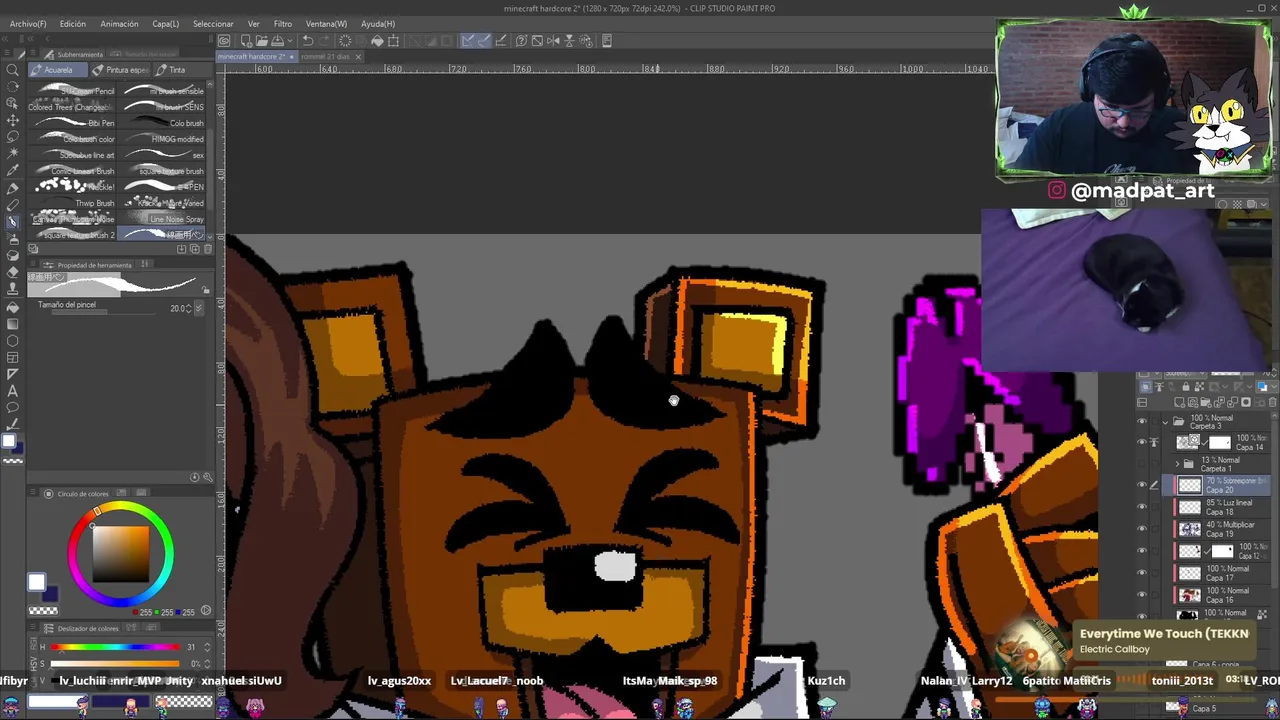Select the Zoom magnifier tool
The image size is (1280, 720).
tap(13, 70)
